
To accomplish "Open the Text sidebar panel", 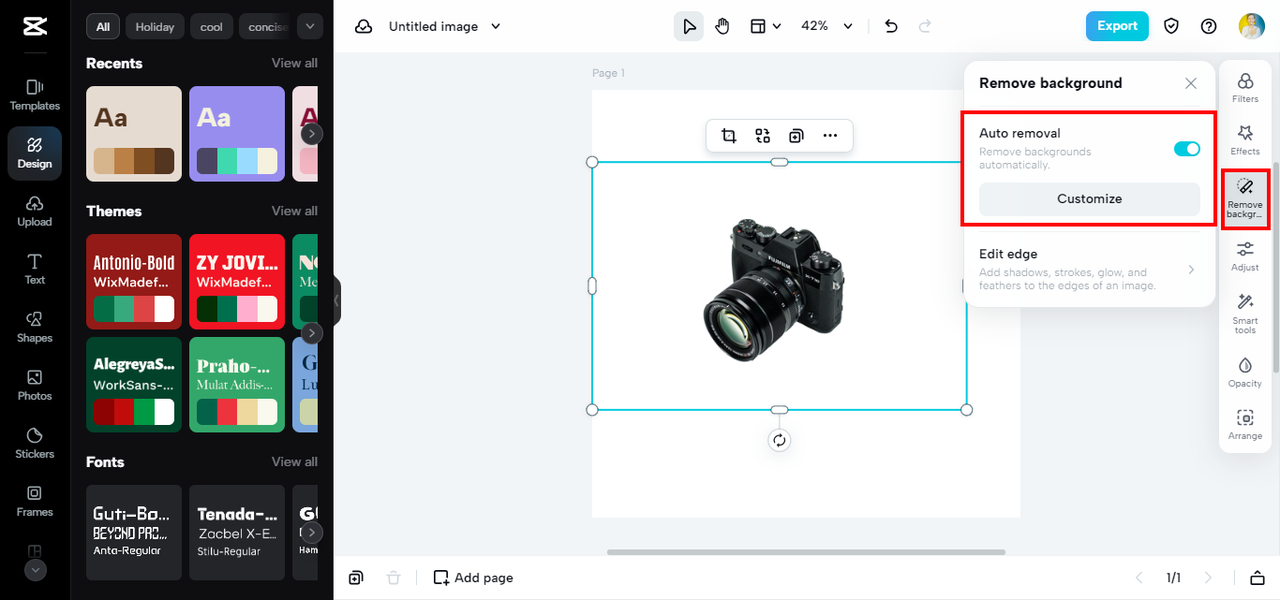I will tap(35, 269).
